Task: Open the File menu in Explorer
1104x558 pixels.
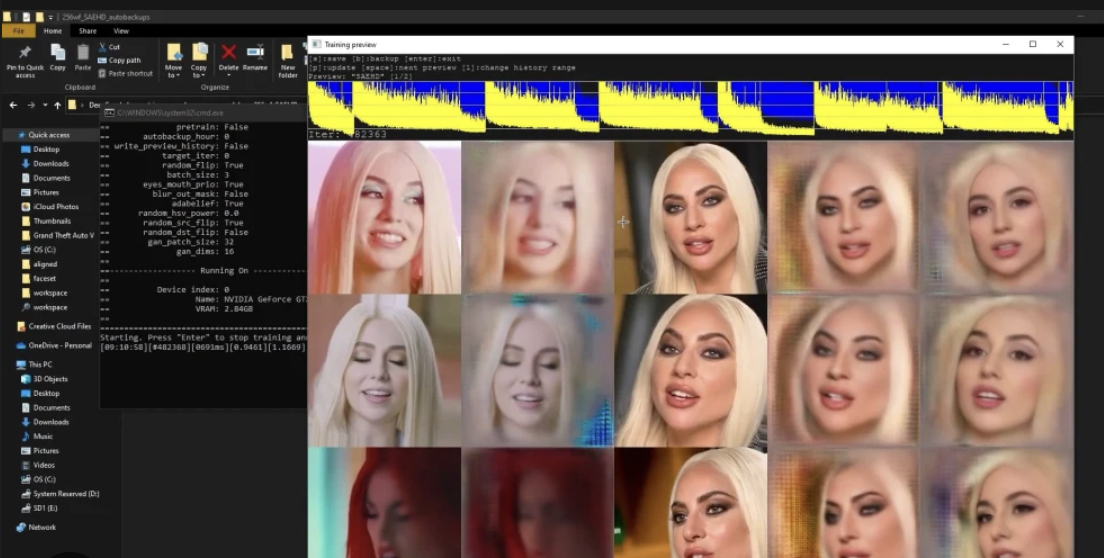Action: (x=18, y=31)
